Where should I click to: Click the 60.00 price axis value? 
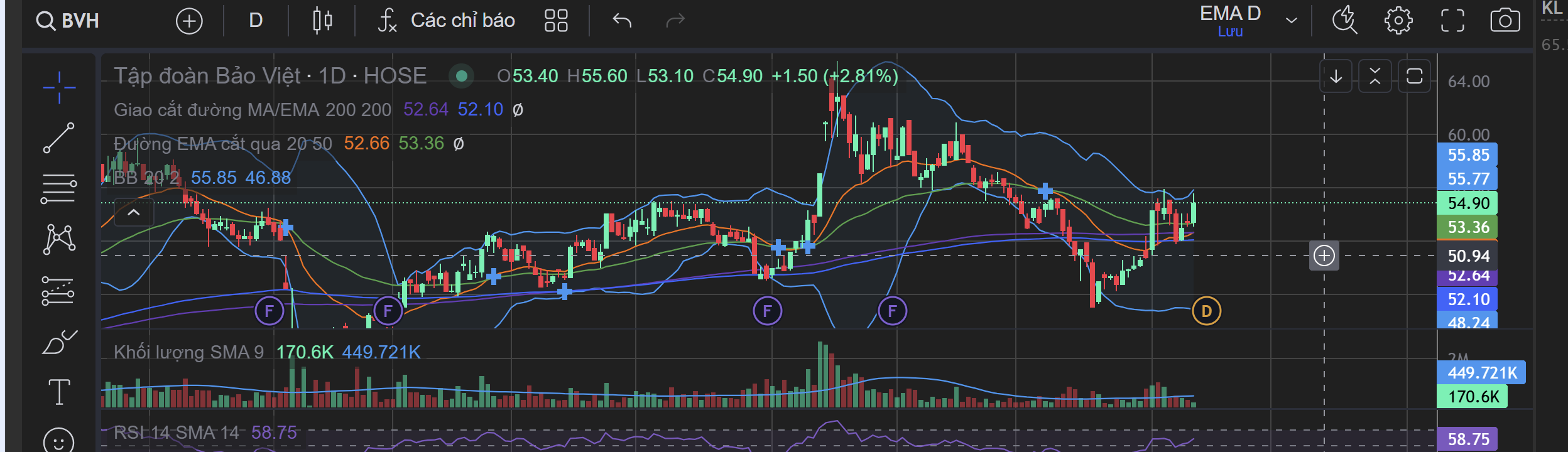click(1468, 134)
